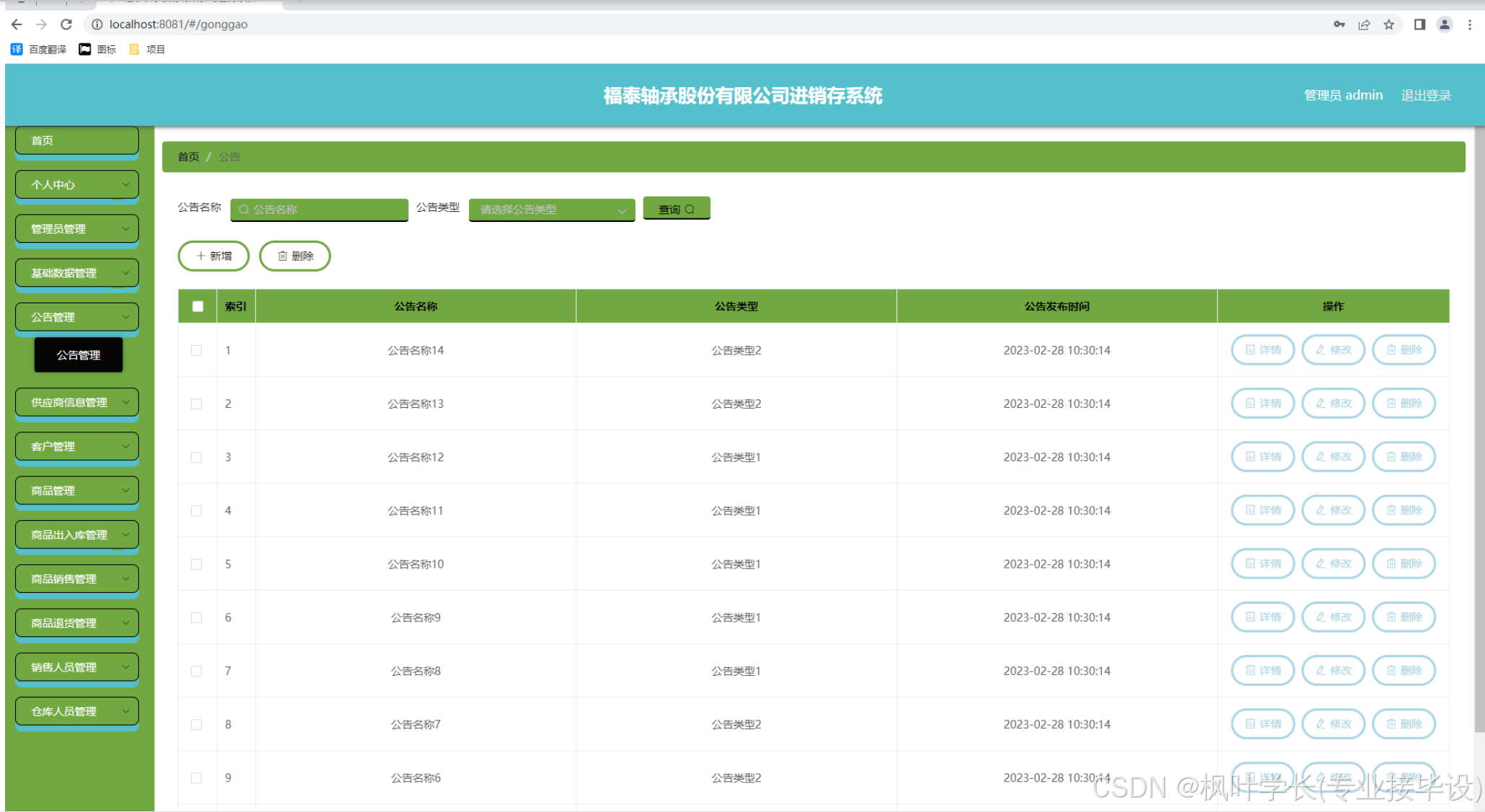This screenshot has height=812, width=1485.
Task: Click 修改 for 公告名称7
Action: (x=1334, y=724)
